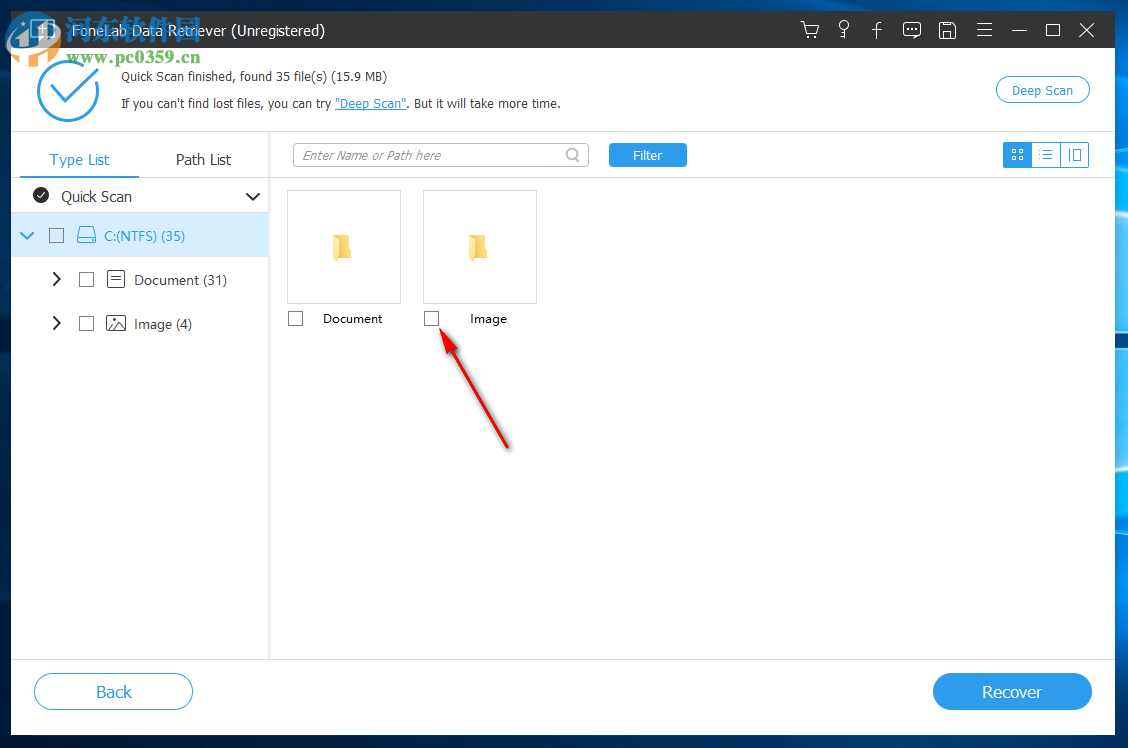Collapse the Quick Scan section
Screen dimensions: 1128x748
(252, 196)
